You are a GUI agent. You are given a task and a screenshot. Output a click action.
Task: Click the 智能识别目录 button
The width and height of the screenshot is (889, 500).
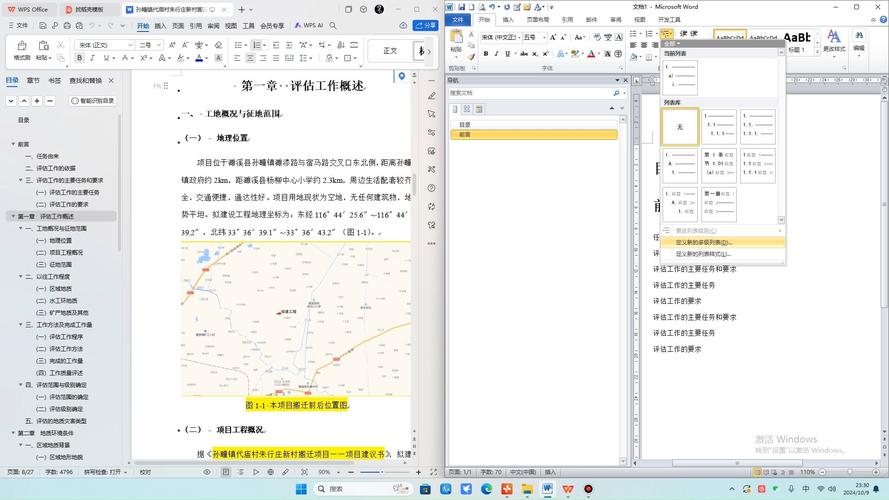tap(93, 100)
